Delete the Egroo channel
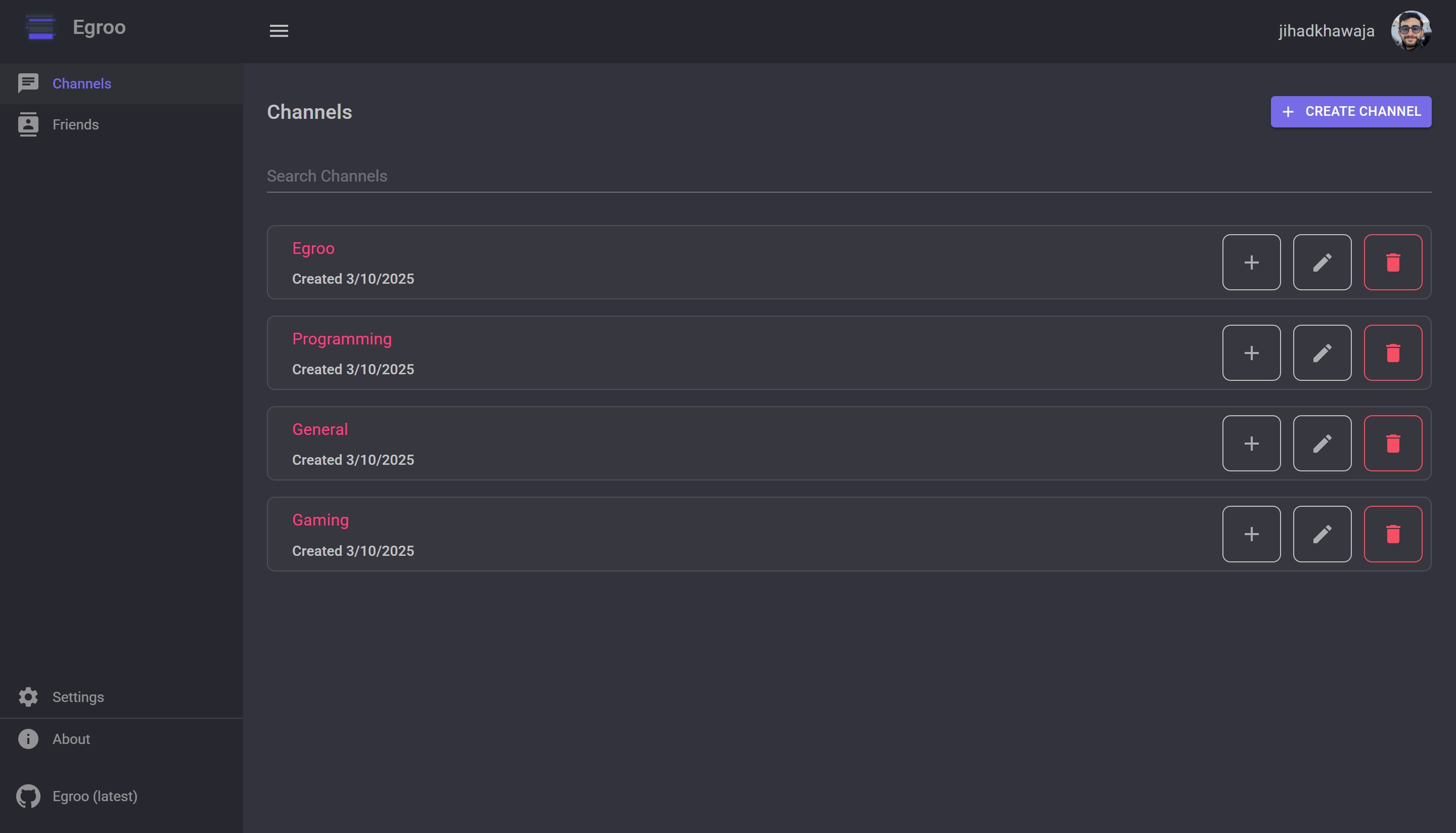Screen dimensions: 1456x833 pyautogui.click(x=1392, y=262)
